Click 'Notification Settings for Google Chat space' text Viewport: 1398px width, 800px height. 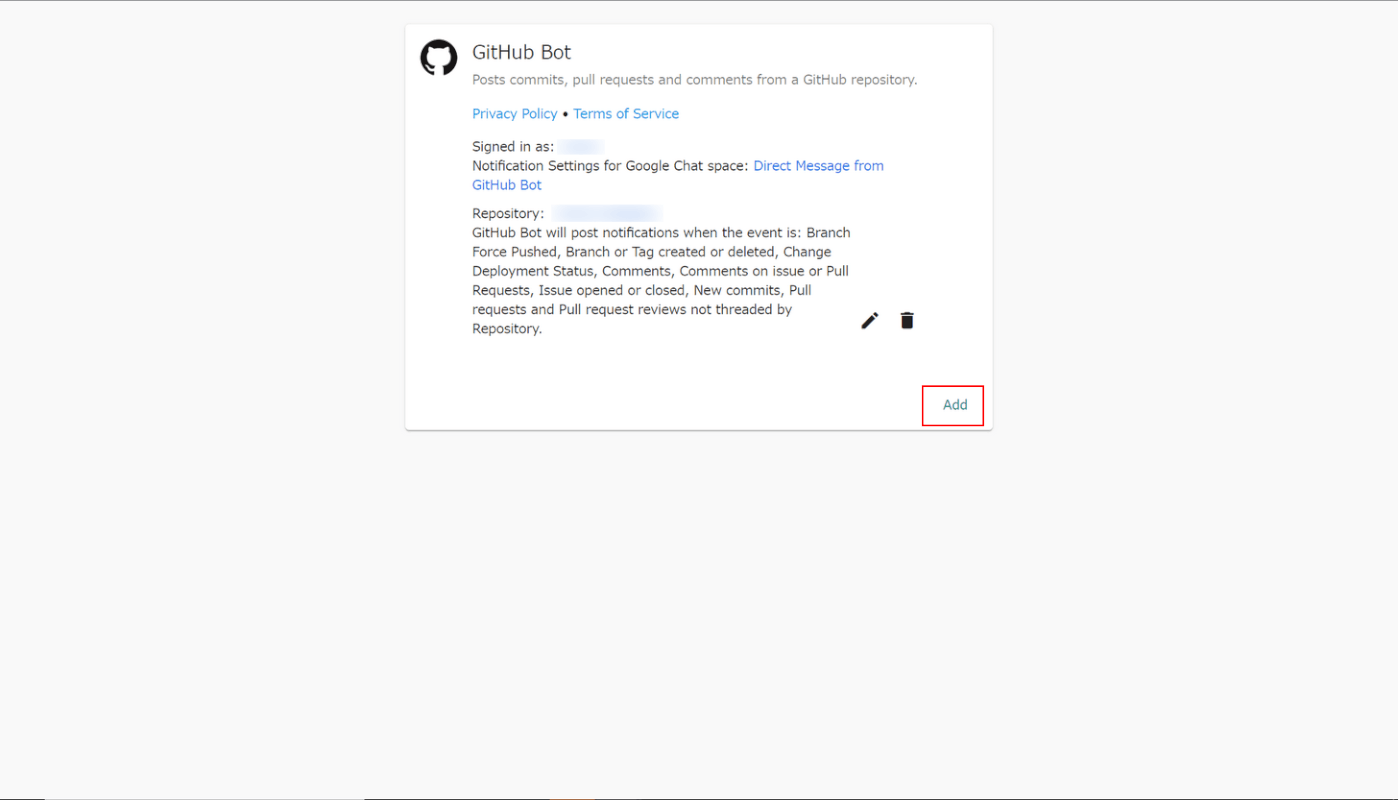click(610, 166)
